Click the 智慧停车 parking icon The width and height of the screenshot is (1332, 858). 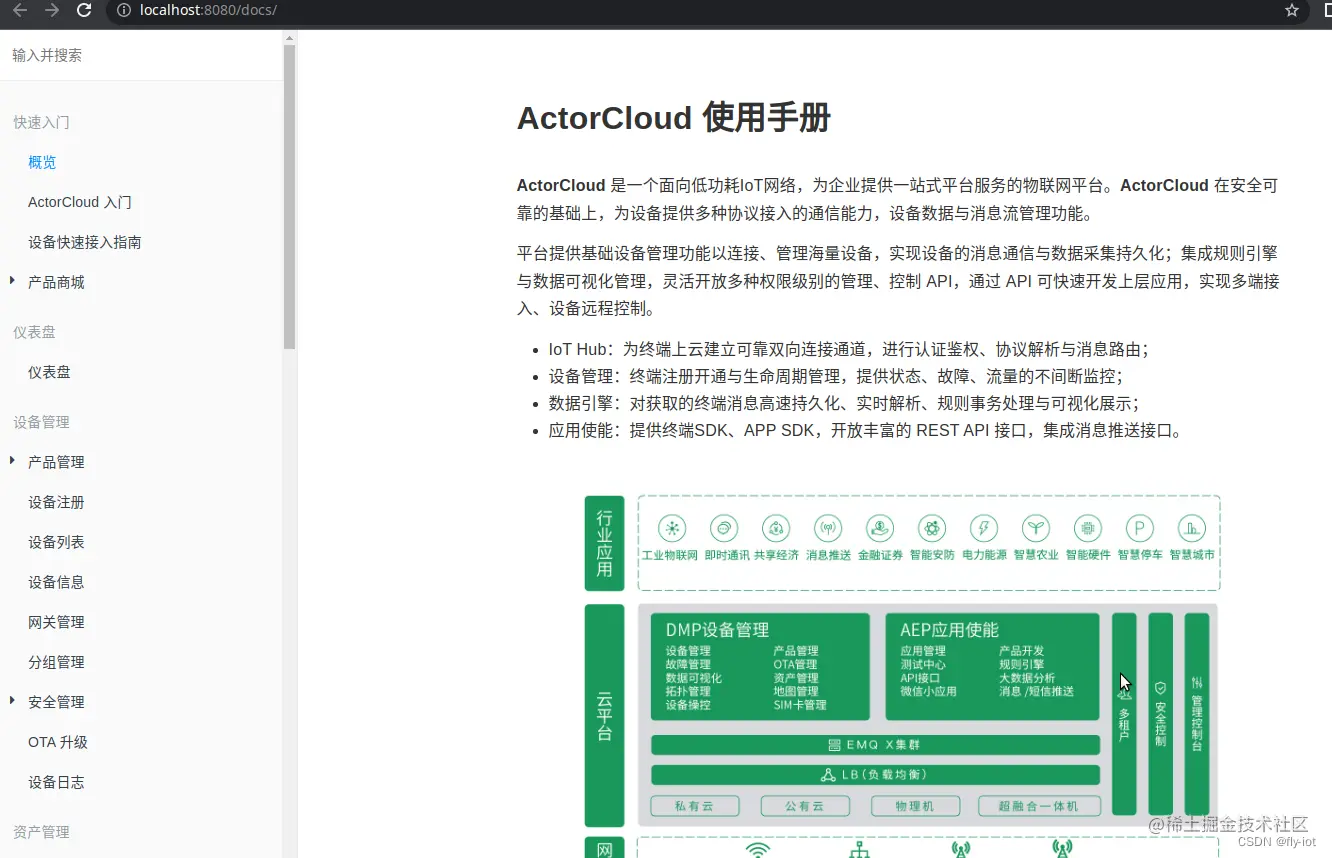[x=1140, y=528]
